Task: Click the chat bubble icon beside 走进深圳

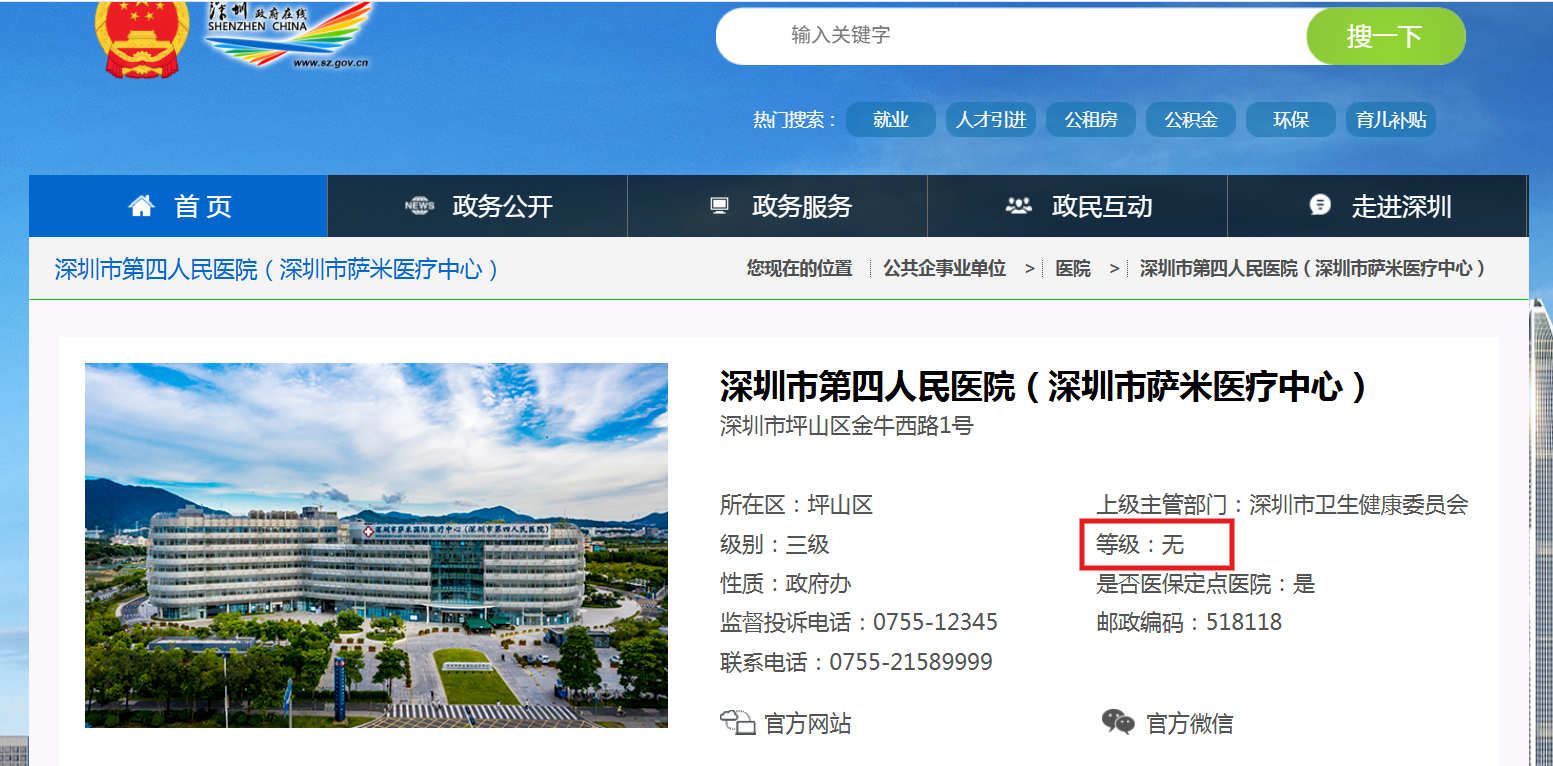Action: click(x=1320, y=205)
